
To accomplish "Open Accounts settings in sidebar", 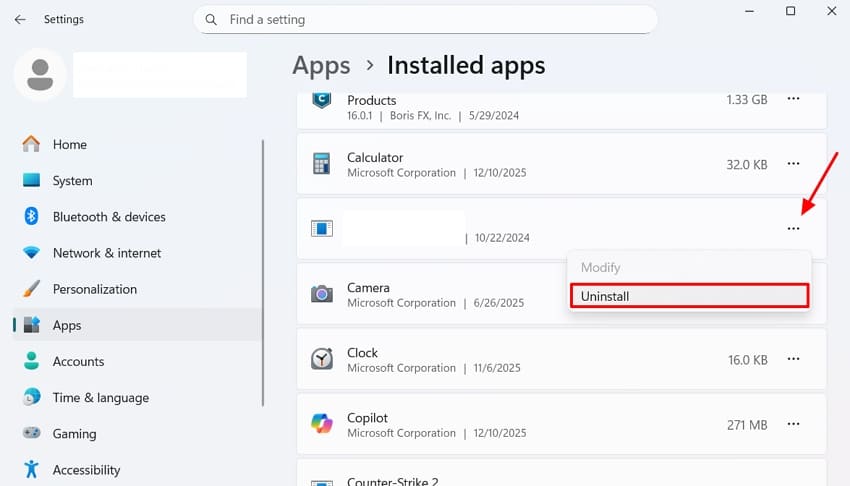I will [78, 361].
